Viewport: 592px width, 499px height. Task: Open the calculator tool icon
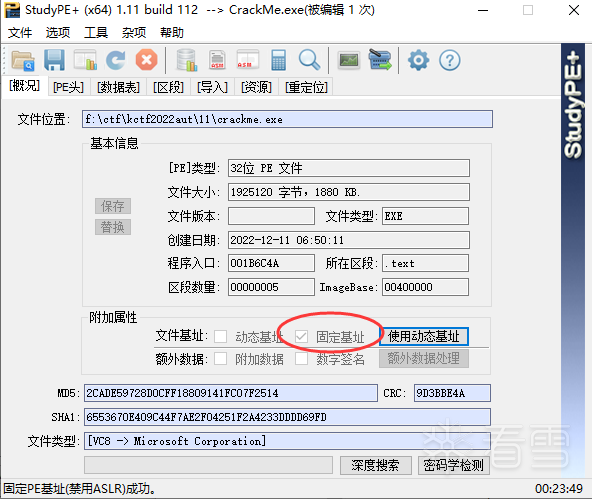click(278, 60)
